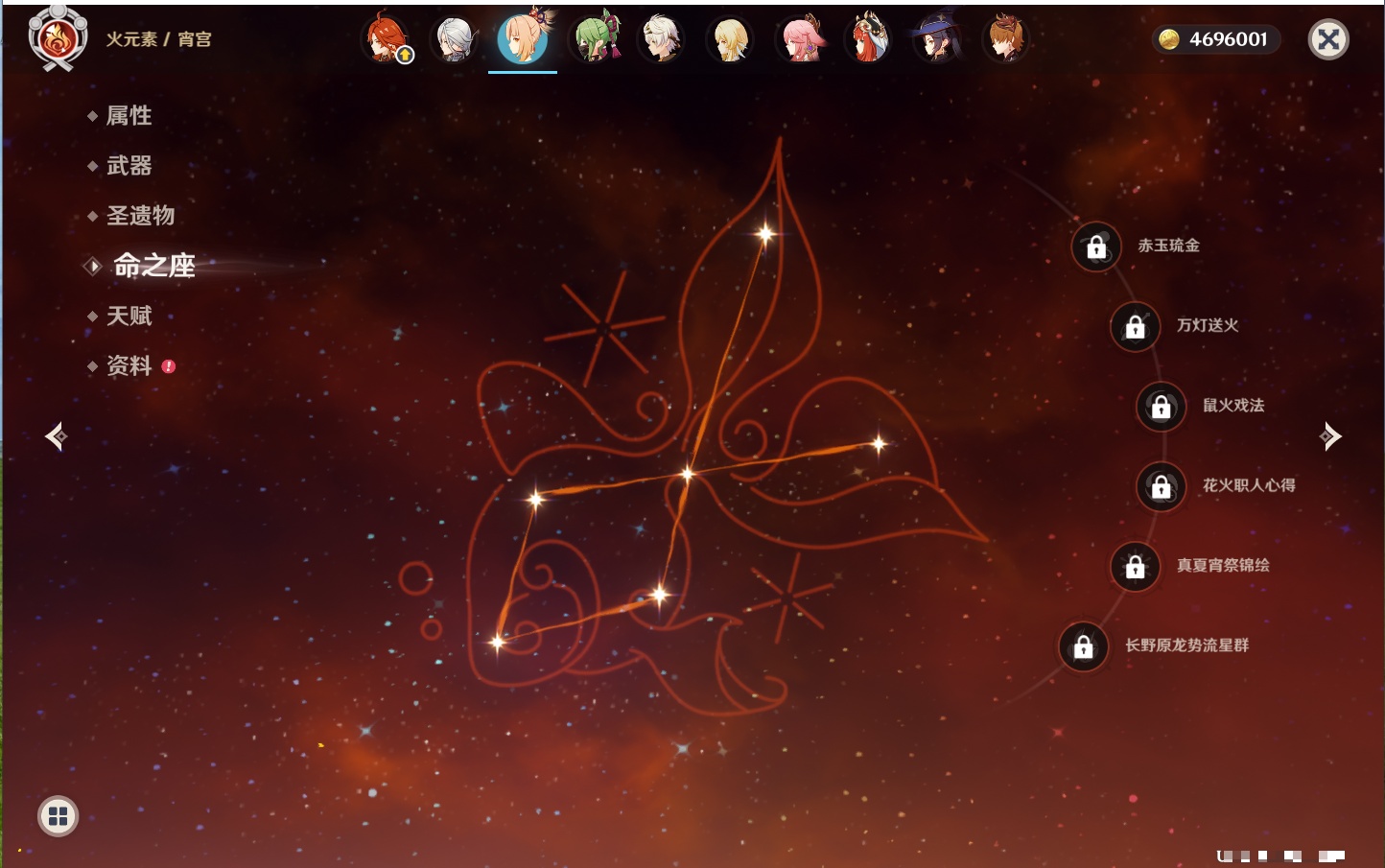Choose the character wearing the purple witch hat
Viewport: 1385px width, 868px height.
pyautogui.click(x=937, y=39)
